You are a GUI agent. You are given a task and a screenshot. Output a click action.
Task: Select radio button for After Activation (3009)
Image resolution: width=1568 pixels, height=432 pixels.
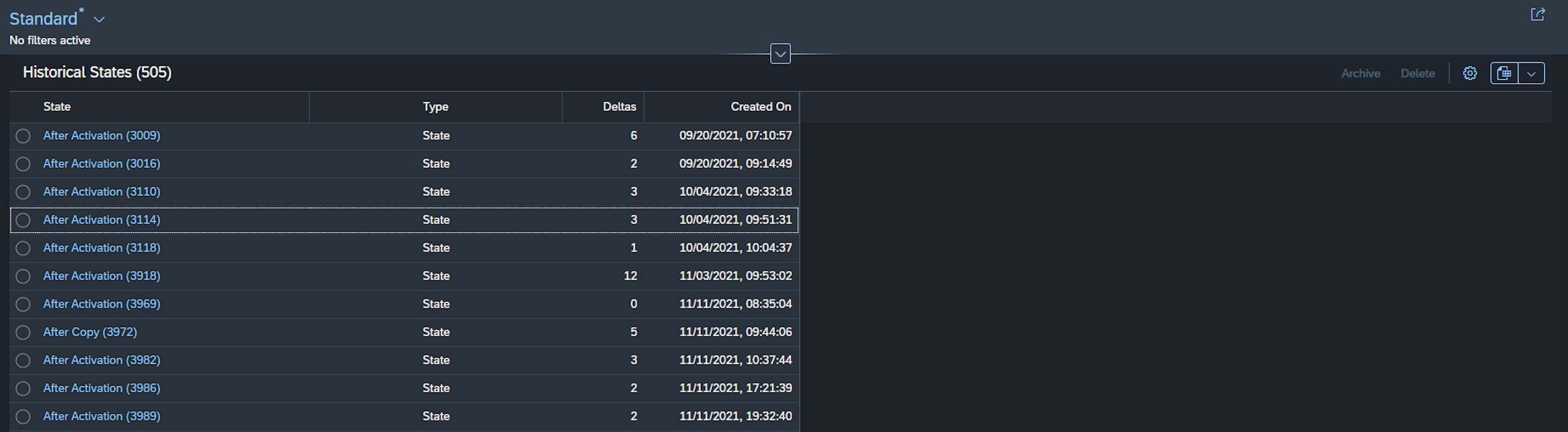point(23,136)
